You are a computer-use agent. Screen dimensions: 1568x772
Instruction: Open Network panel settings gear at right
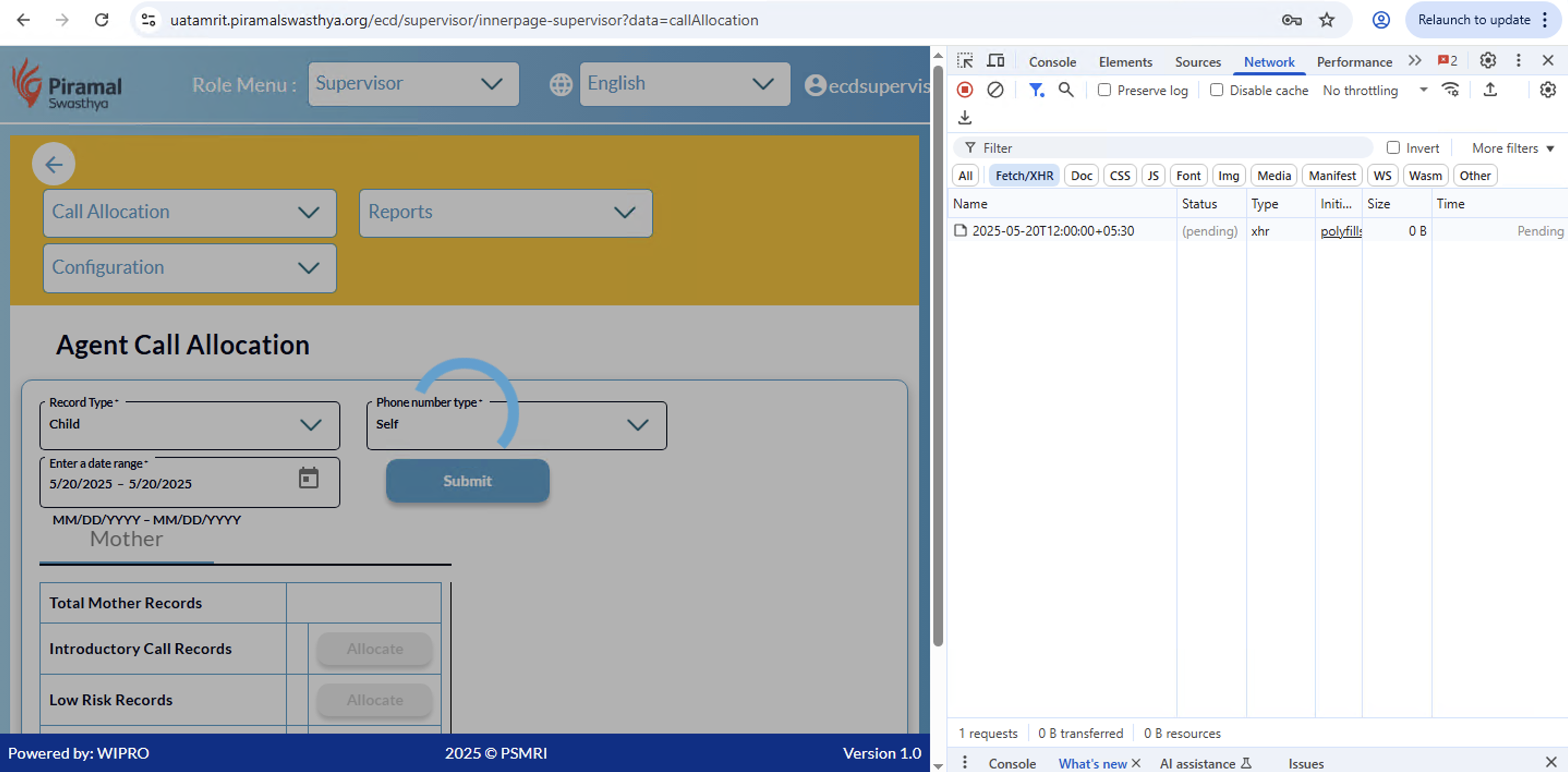[x=1547, y=90]
